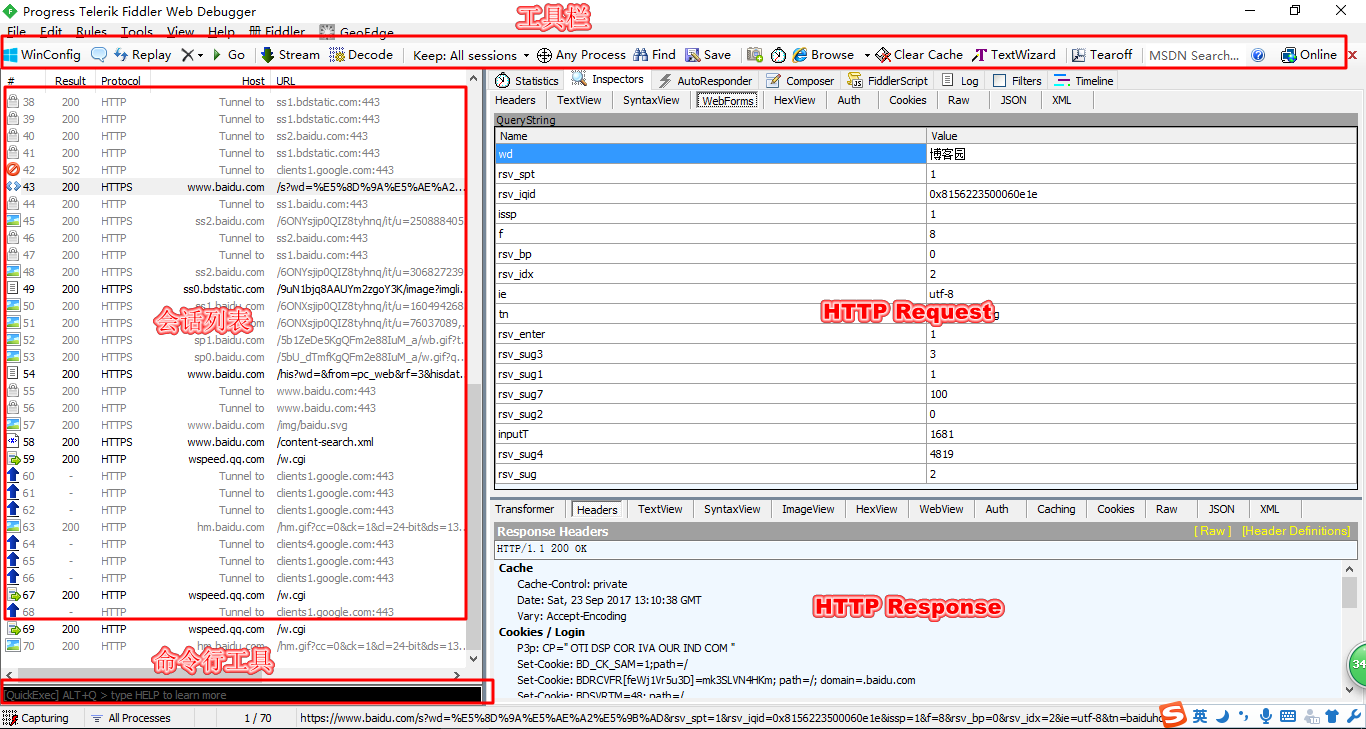
Task: Click the camera screenshot icon in toolbar
Action: click(x=755, y=55)
